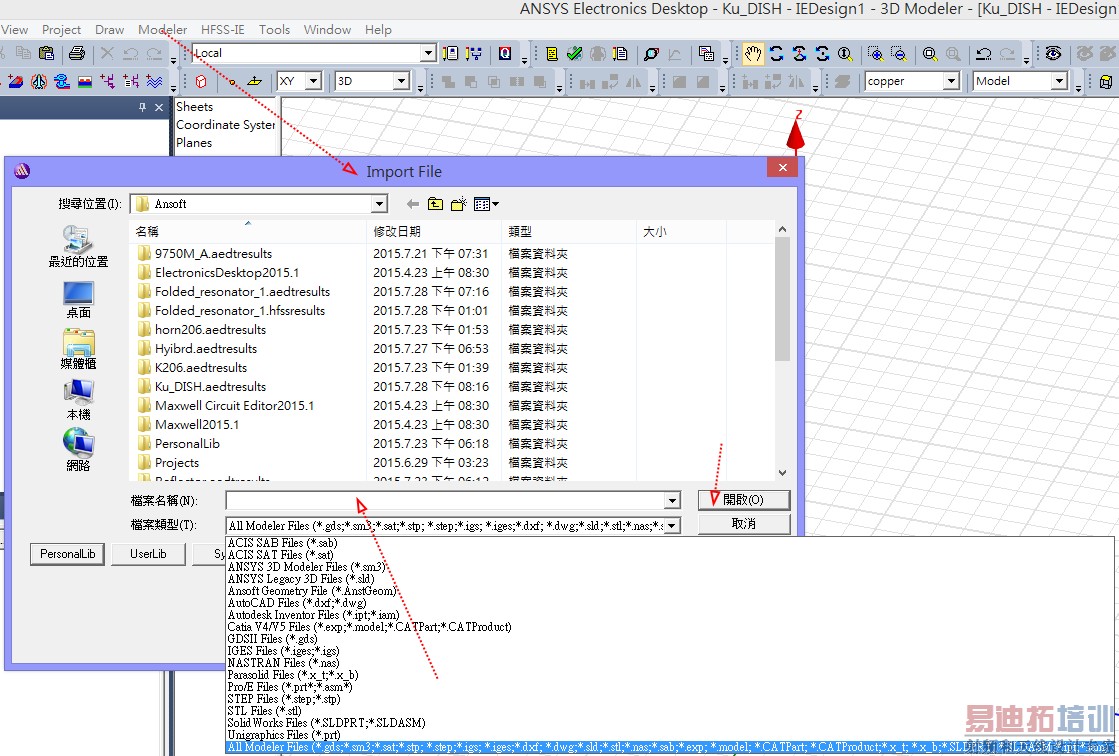Image resolution: width=1119 pixels, height=756 pixels.
Task: Open the Modeler menu
Action: click(x=162, y=29)
